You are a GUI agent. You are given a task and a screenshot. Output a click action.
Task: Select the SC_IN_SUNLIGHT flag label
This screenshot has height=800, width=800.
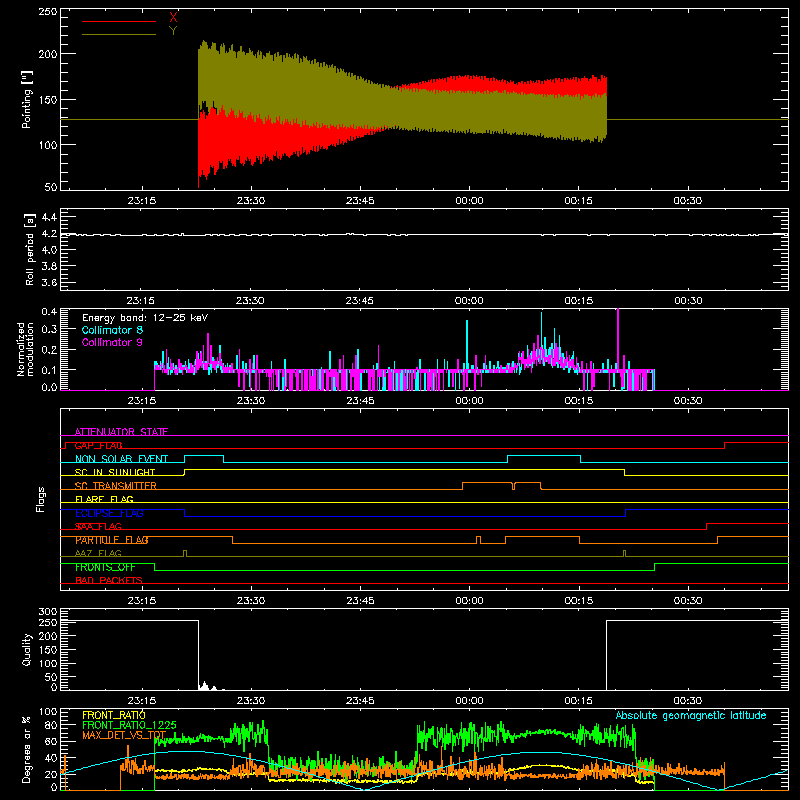[115, 472]
